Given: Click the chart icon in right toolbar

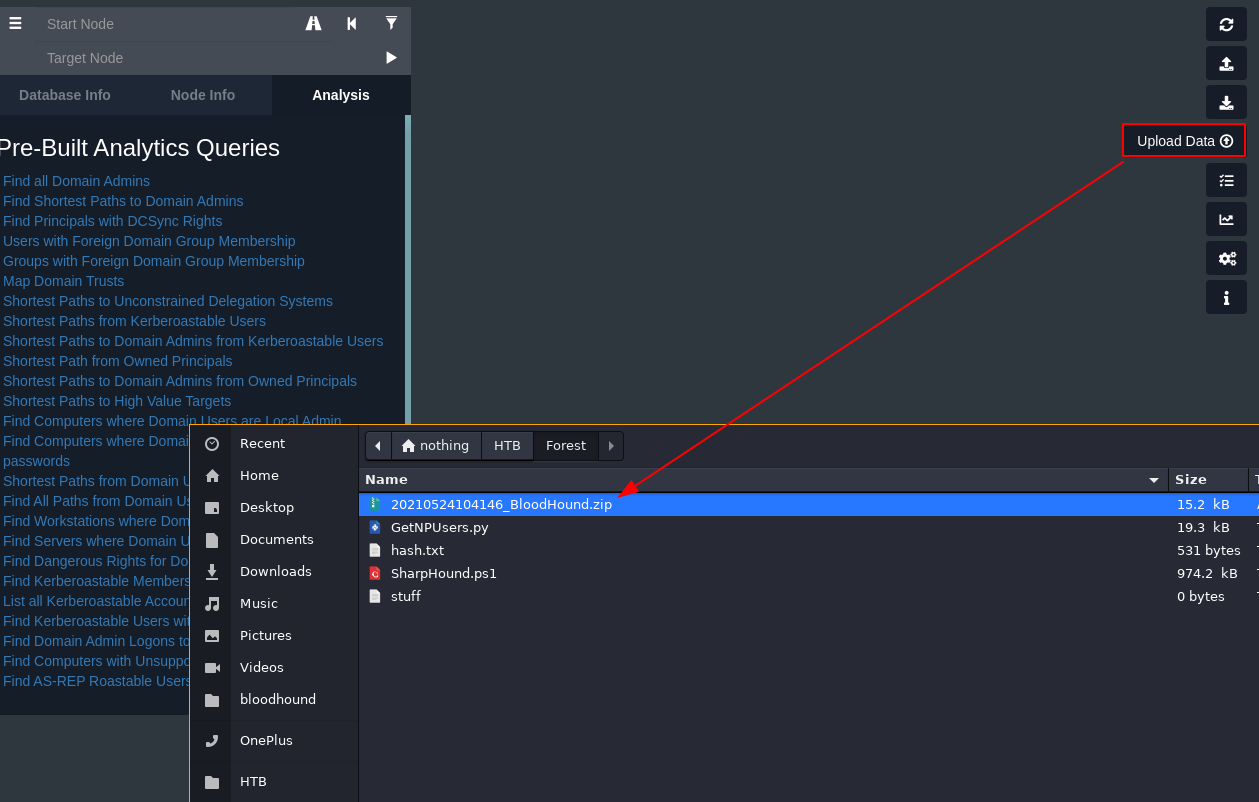Looking at the screenshot, I should [1226, 219].
